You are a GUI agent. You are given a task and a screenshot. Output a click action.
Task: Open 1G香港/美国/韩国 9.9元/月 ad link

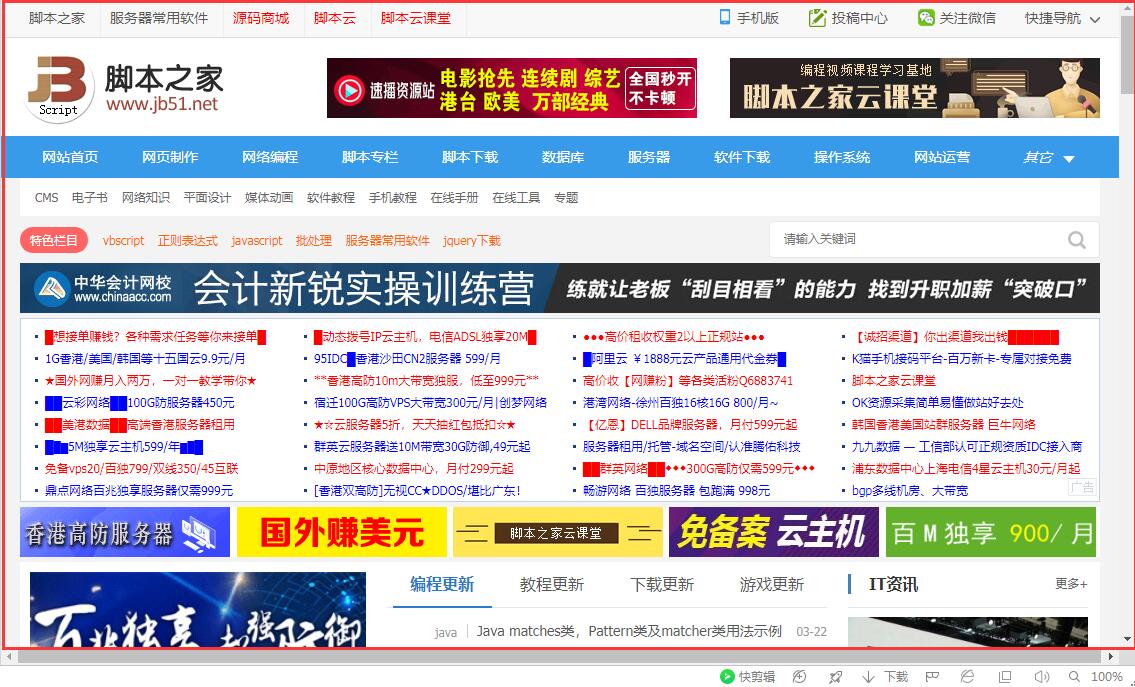point(145,358)
